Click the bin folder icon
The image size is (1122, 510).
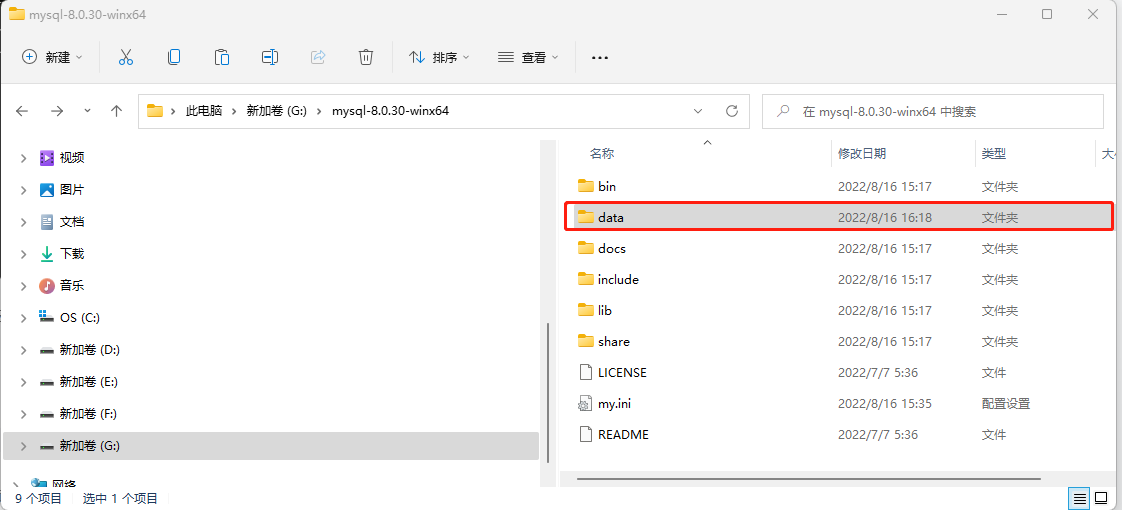[x=586, y=186]
